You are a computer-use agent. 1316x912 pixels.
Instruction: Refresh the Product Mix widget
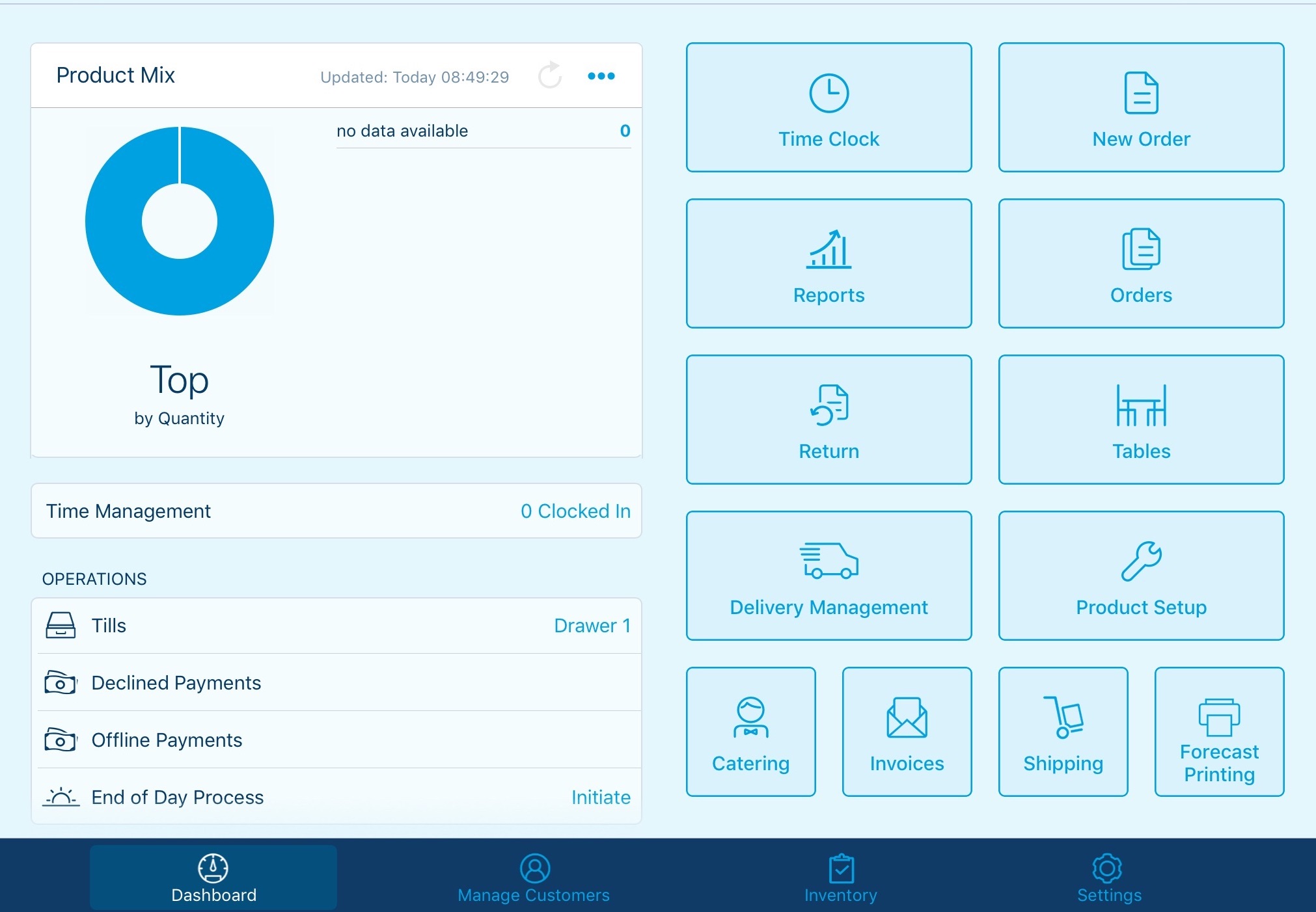point(549,75)
